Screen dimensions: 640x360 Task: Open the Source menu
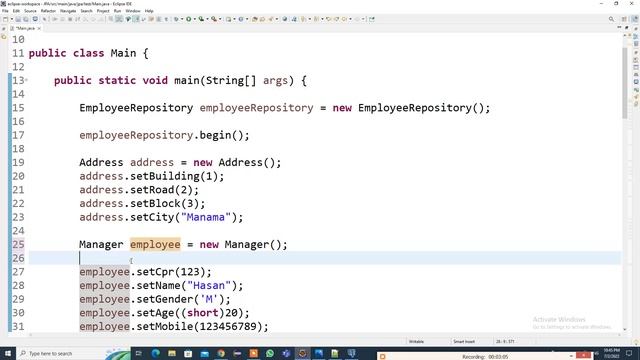pyautogui.click(x=30, y=11)
